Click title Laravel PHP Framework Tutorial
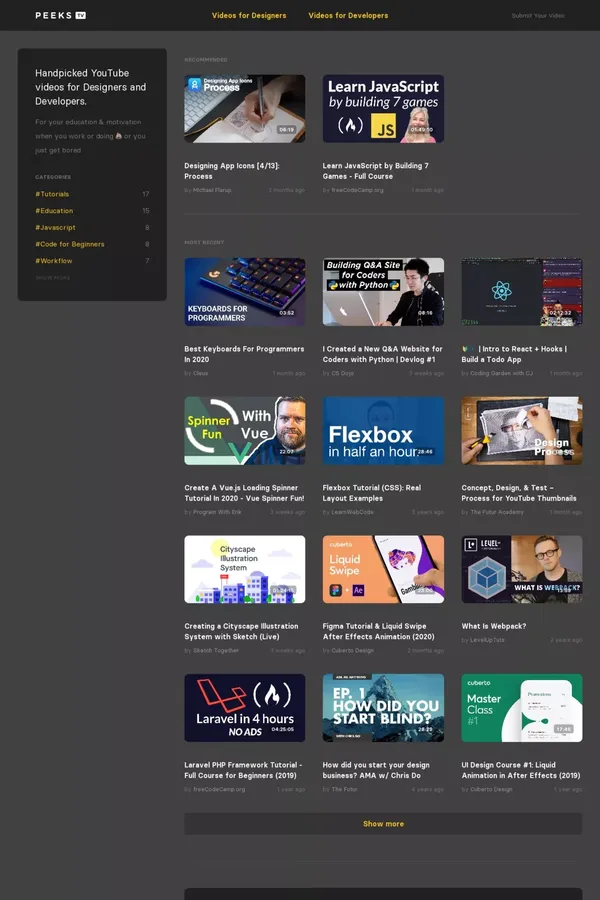This screenshot has height=900, width=600. point(243,770)
